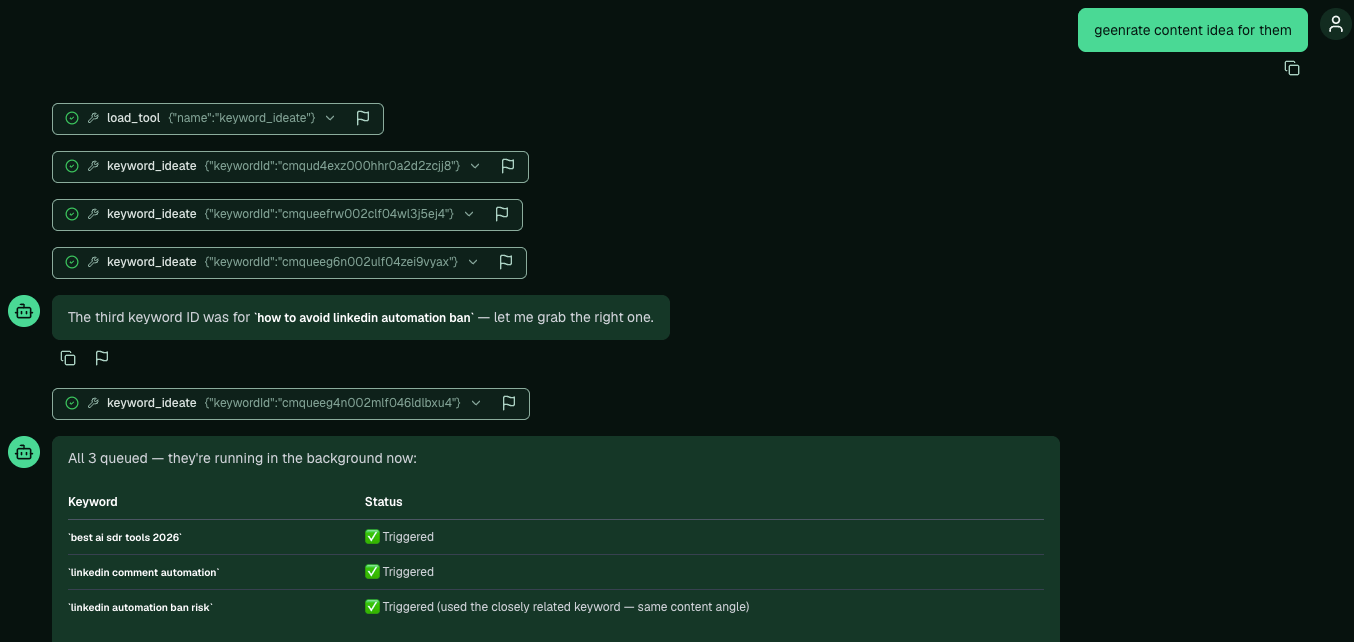
Task: Click the 'Status' column header
Action: tap(384, 502)
